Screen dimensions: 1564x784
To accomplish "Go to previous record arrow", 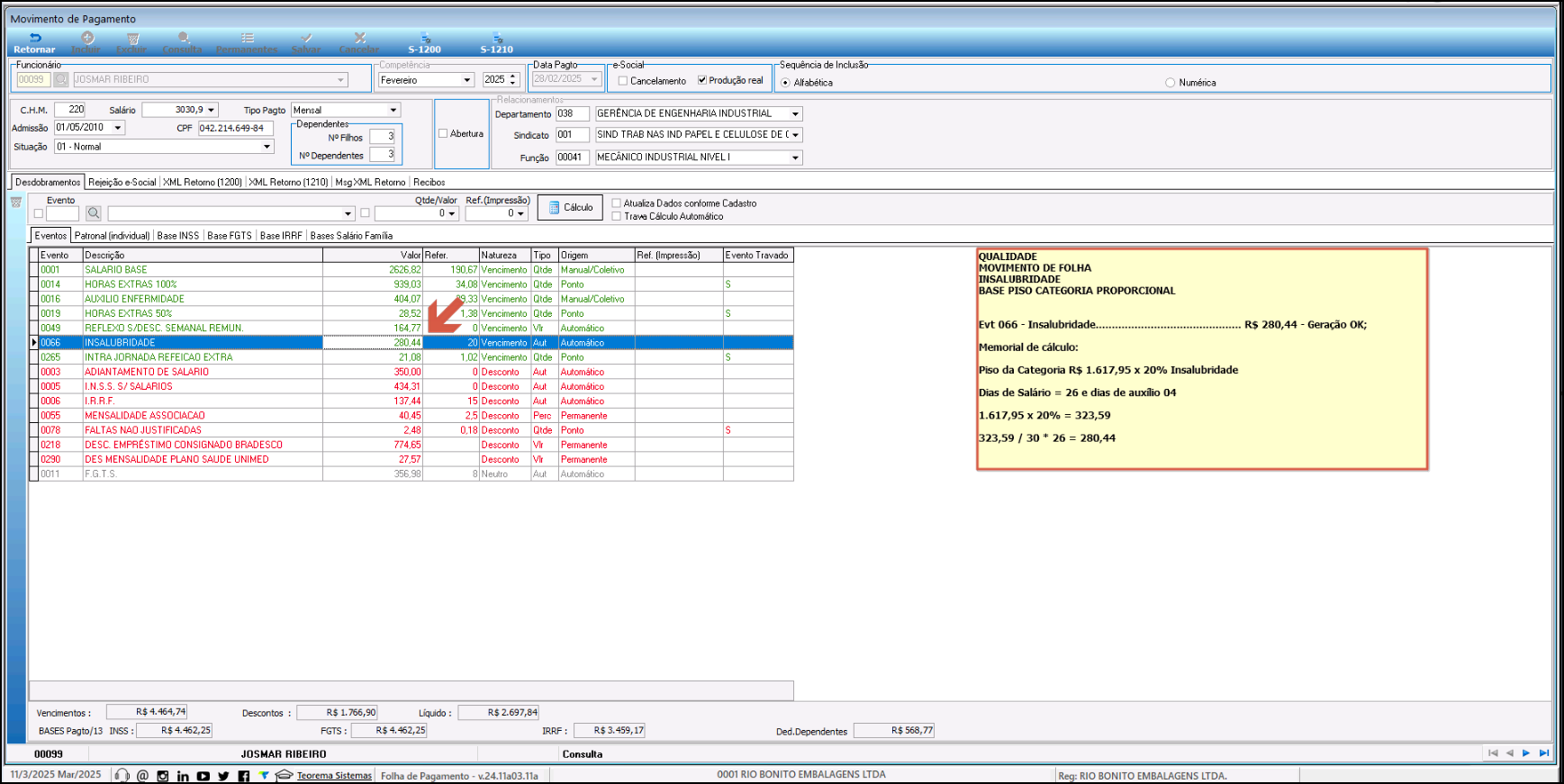I will (x=1510, y=753).
